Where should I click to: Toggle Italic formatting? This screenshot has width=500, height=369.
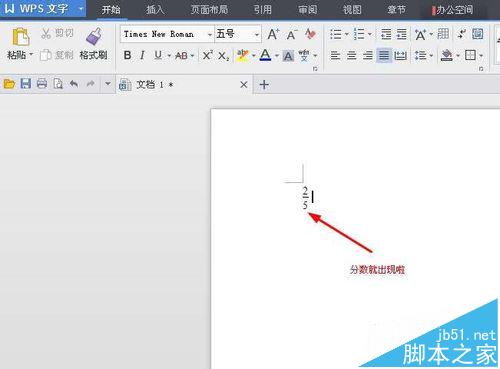(142, 55)
